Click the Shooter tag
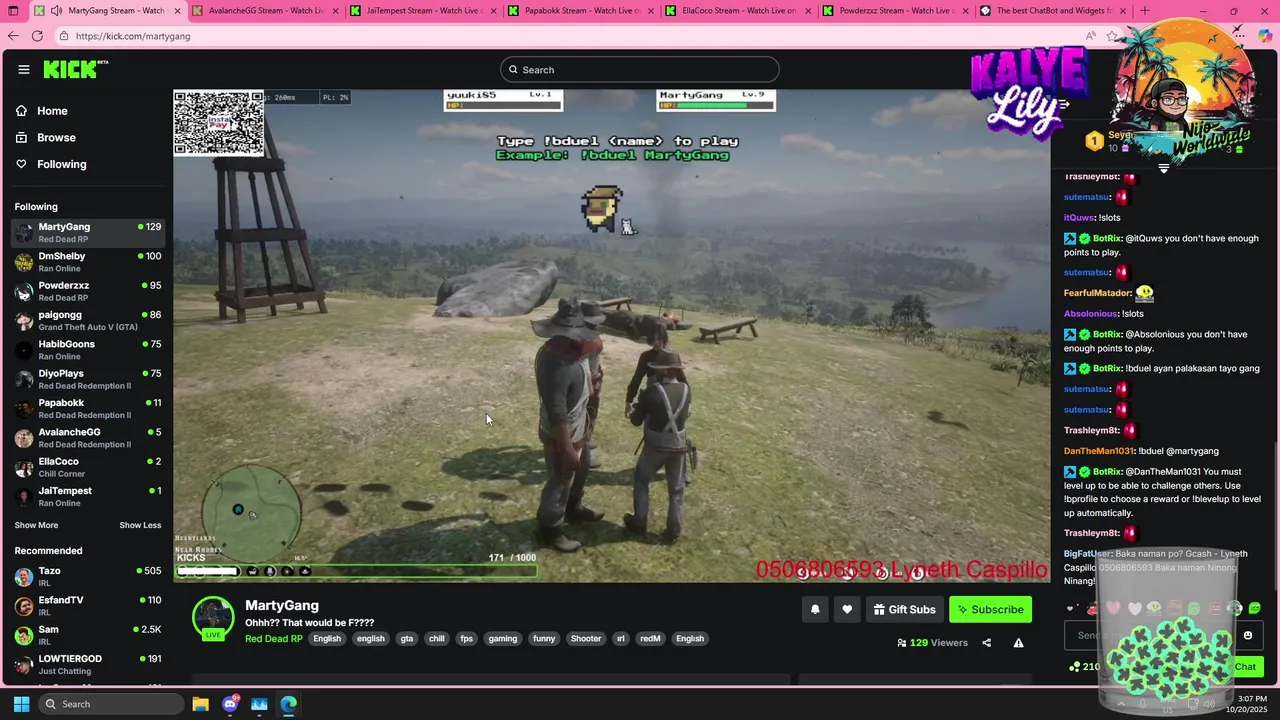This screenshot has width=1280, height=720. point(586,638)
